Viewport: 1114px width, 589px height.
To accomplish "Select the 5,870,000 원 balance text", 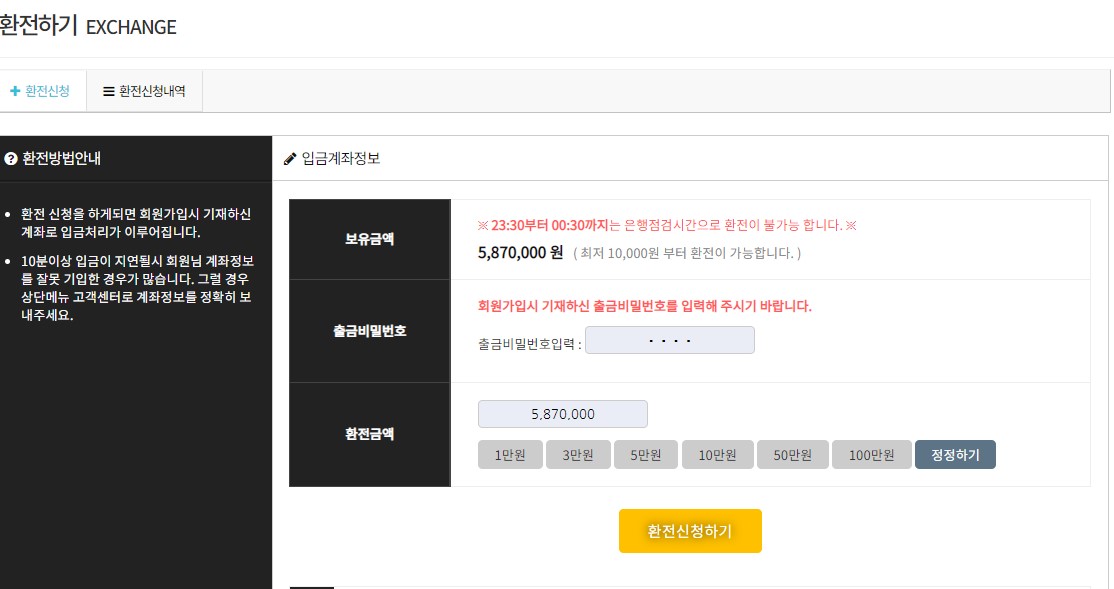I will (521, 253).
